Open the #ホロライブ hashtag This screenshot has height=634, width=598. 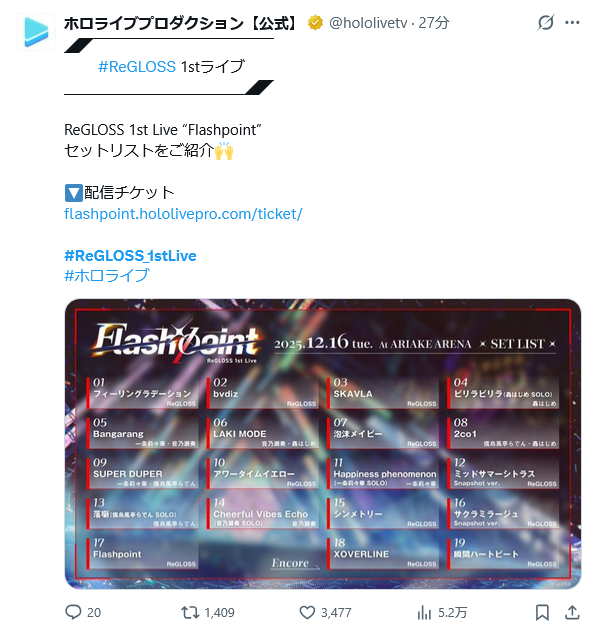pos(107,276)
